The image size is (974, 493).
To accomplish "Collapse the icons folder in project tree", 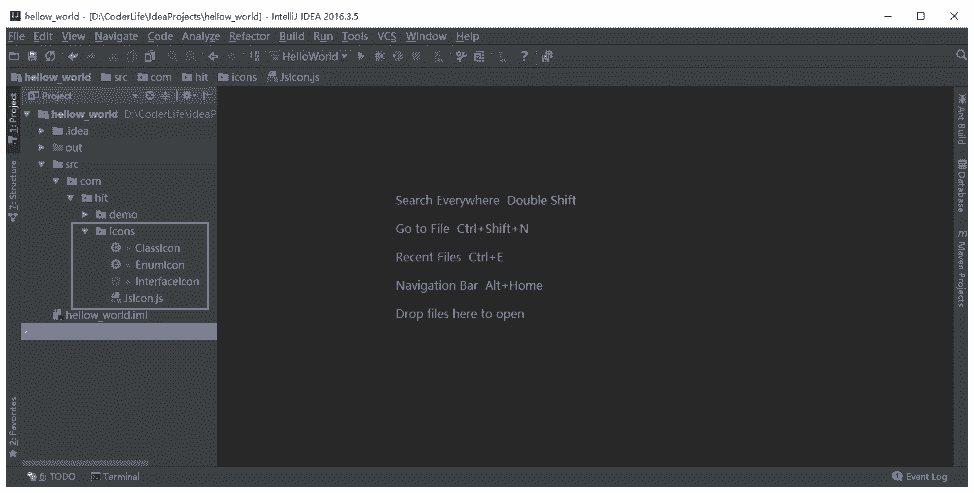I will (86, 231).
